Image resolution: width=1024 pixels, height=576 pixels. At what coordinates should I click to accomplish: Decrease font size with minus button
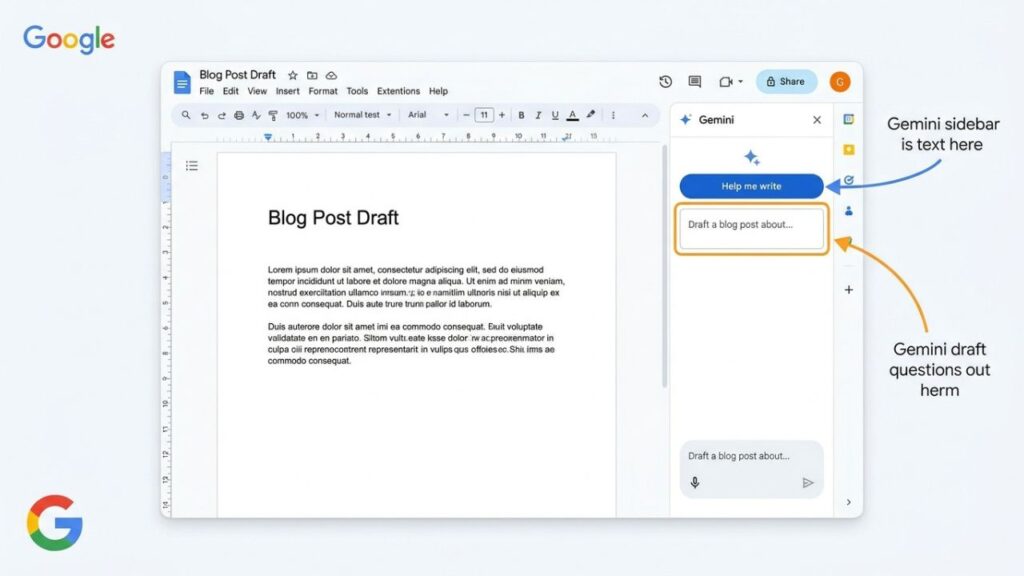pyautogui.click(x=466, y=115)
